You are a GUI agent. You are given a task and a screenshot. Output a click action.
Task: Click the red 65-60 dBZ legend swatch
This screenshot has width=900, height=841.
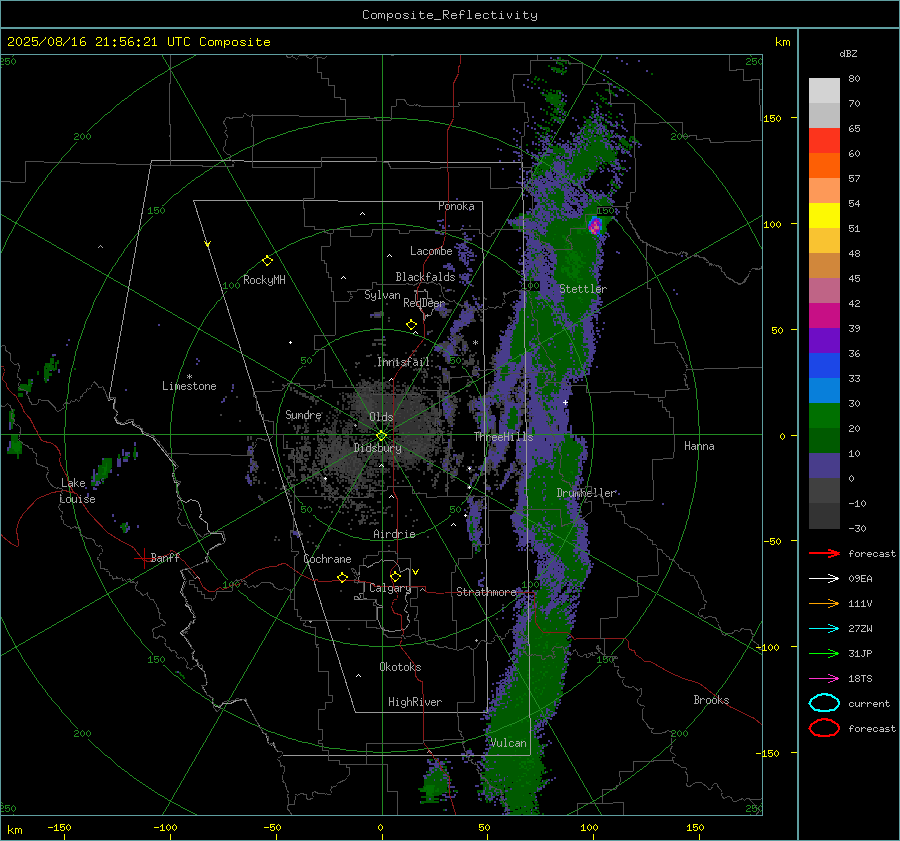[x=824, y=141]
